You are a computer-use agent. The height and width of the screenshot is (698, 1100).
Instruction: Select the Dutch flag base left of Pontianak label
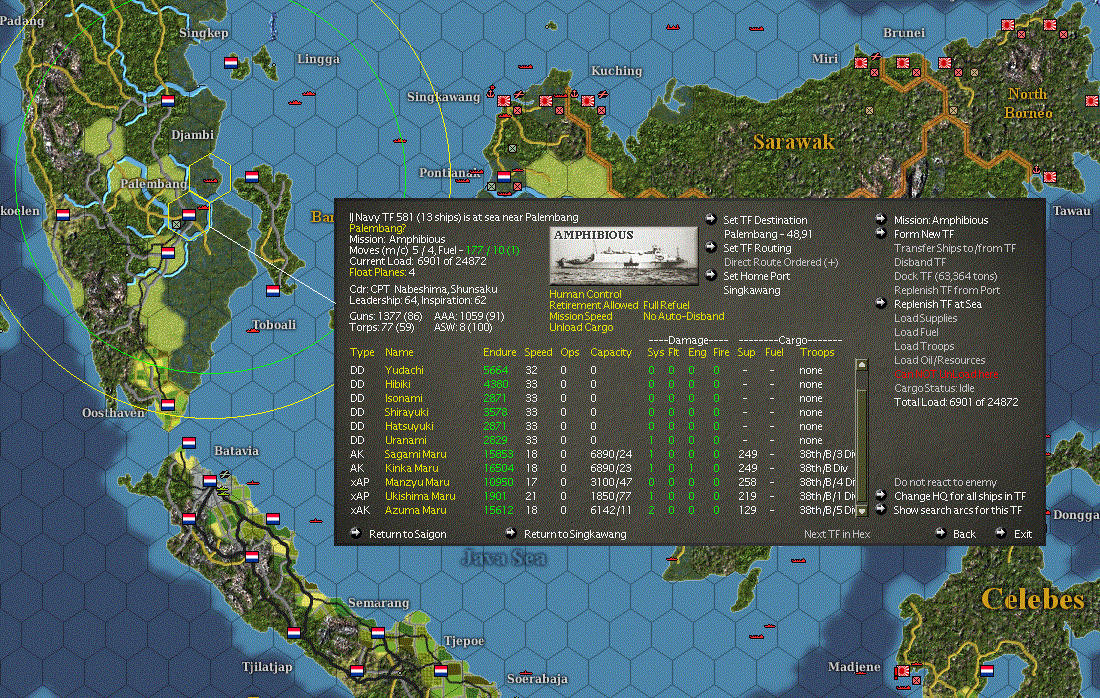(504, 177)
